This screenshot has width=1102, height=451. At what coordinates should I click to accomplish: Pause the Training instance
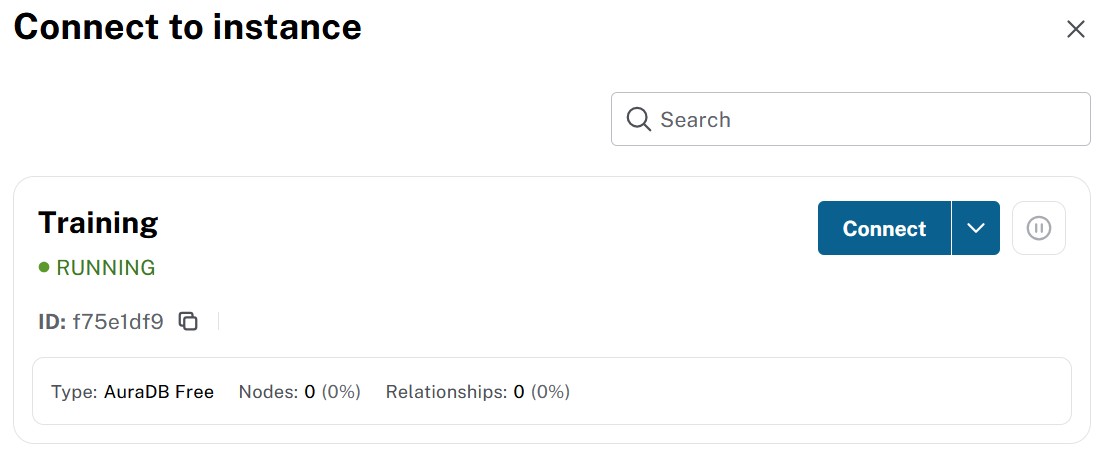tap(1039, 229)
